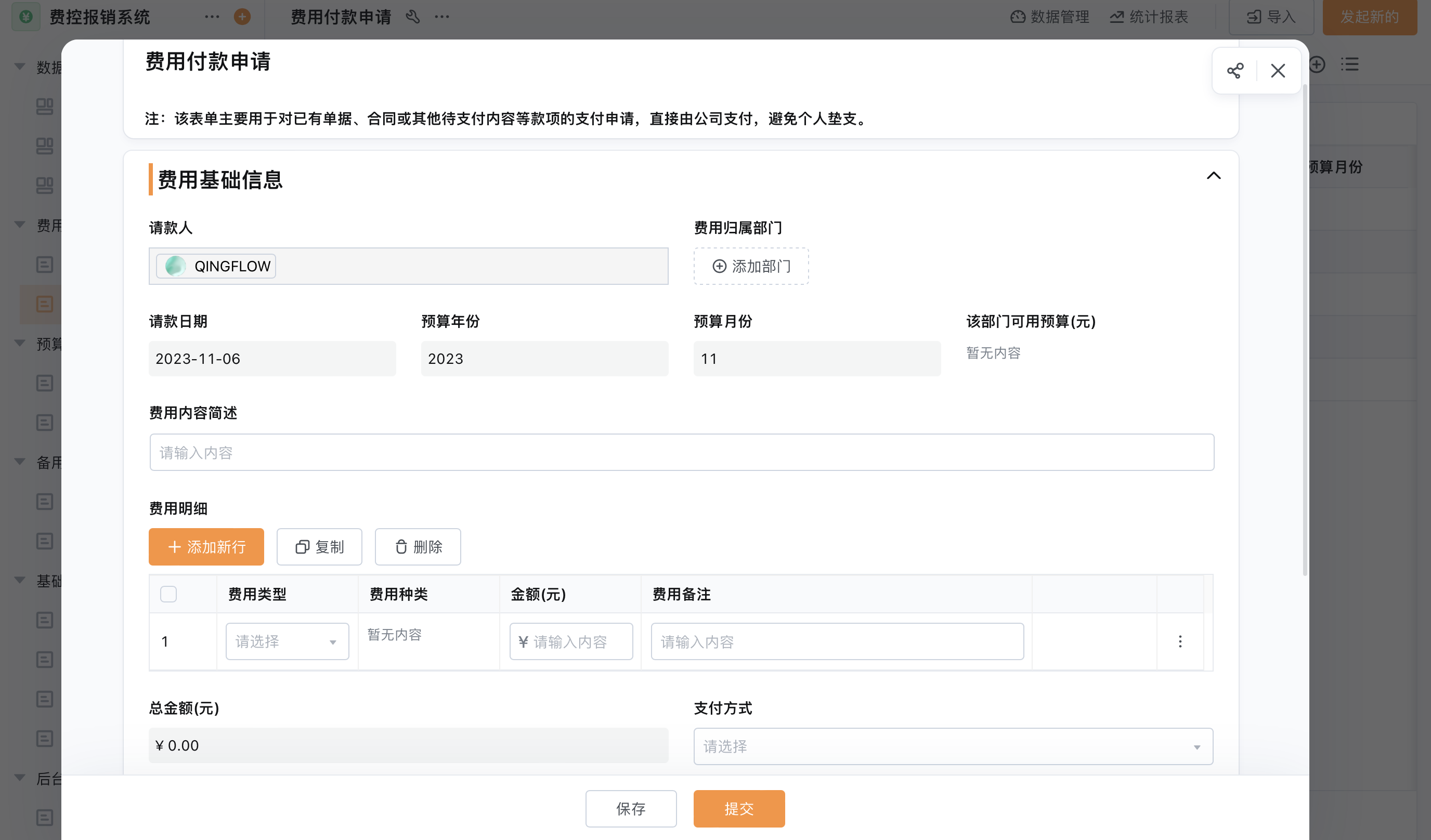Collapse the 数据 sidebar group
Image resolution: width=1431 pixels, height=840 pixels.
(20, 67)
